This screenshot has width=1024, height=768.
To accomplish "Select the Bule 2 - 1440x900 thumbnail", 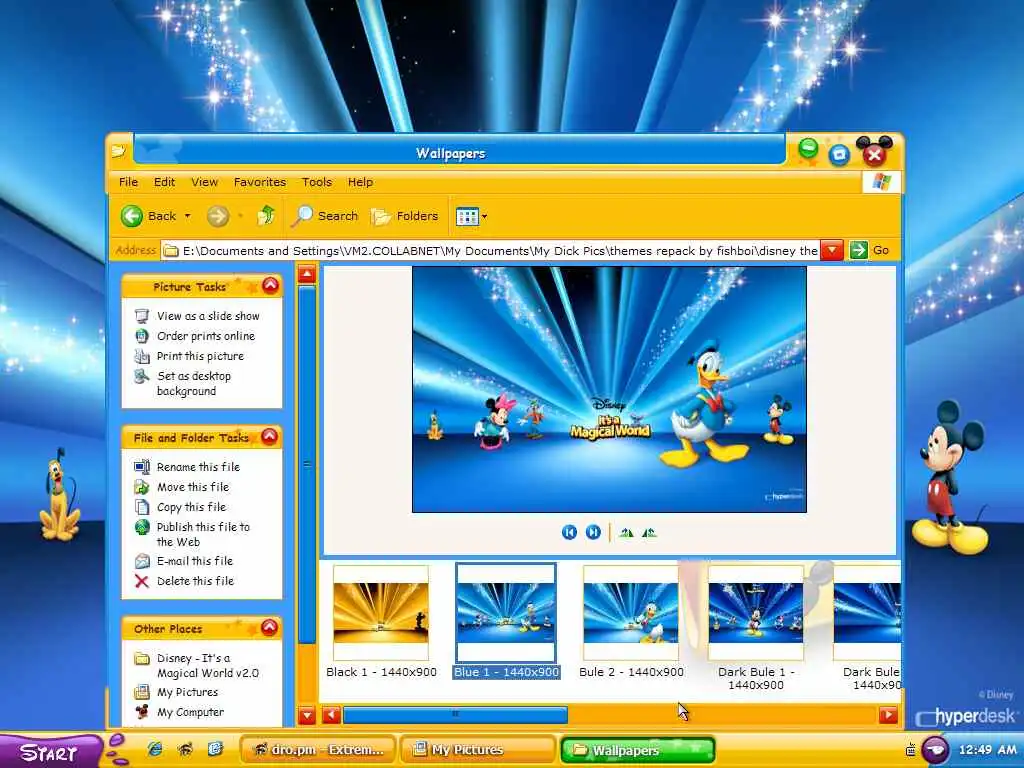I will click(x=631, y=613).
